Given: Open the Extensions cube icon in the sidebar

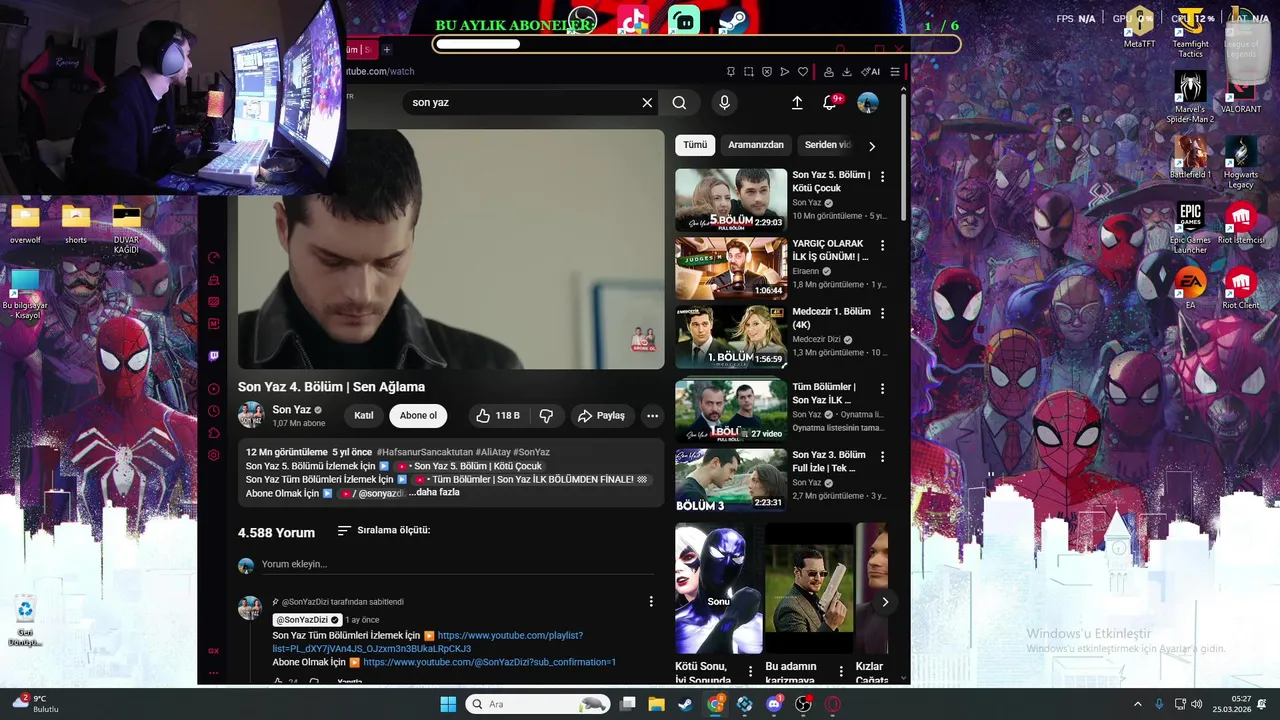Looking at the screenshot, I should 213,433.
